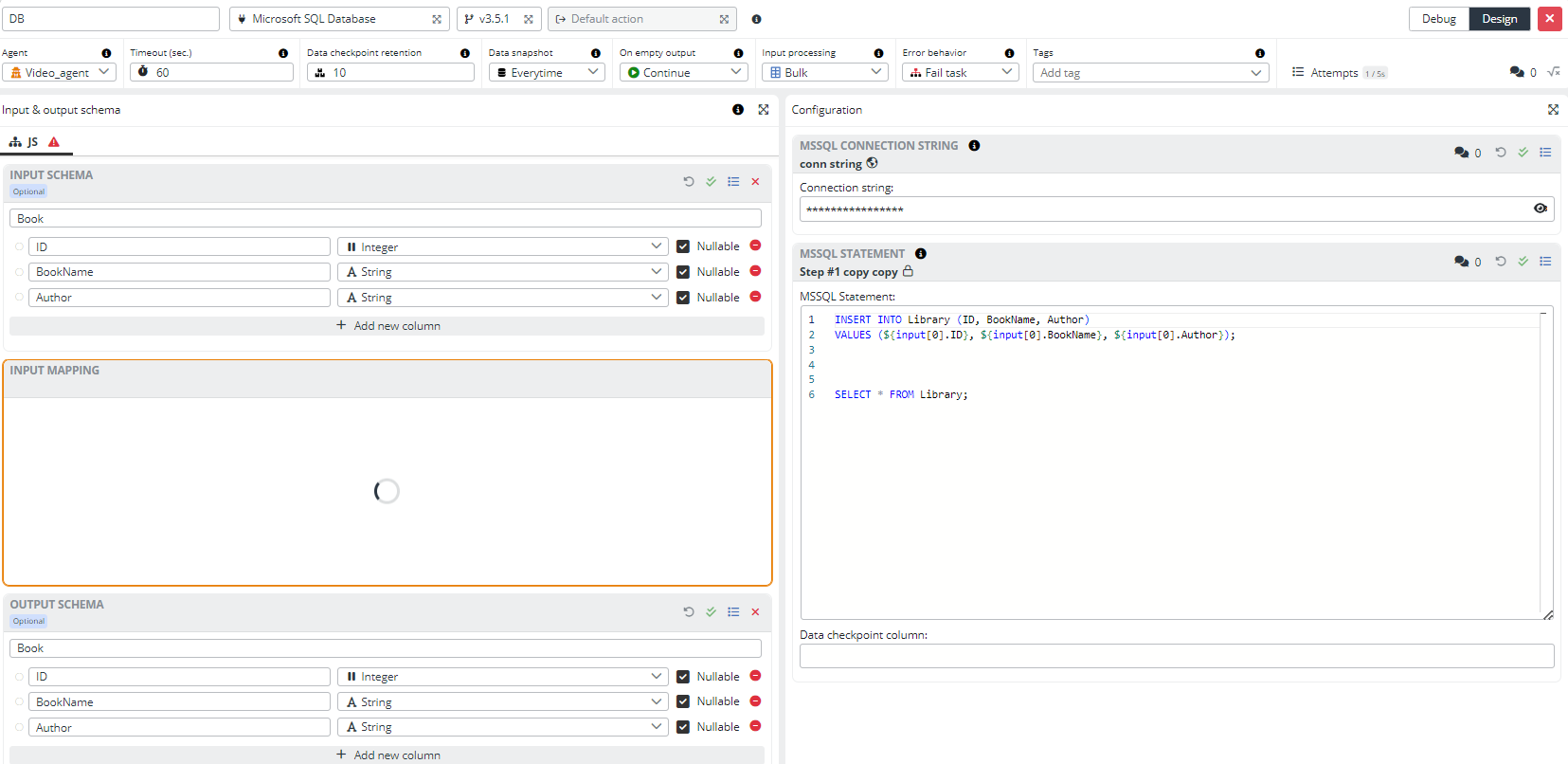This screenshot has height=764, width=1568.
Task: Expand the Error behavior dropdown
Action: pyautogui.click(x=960, y=72)
